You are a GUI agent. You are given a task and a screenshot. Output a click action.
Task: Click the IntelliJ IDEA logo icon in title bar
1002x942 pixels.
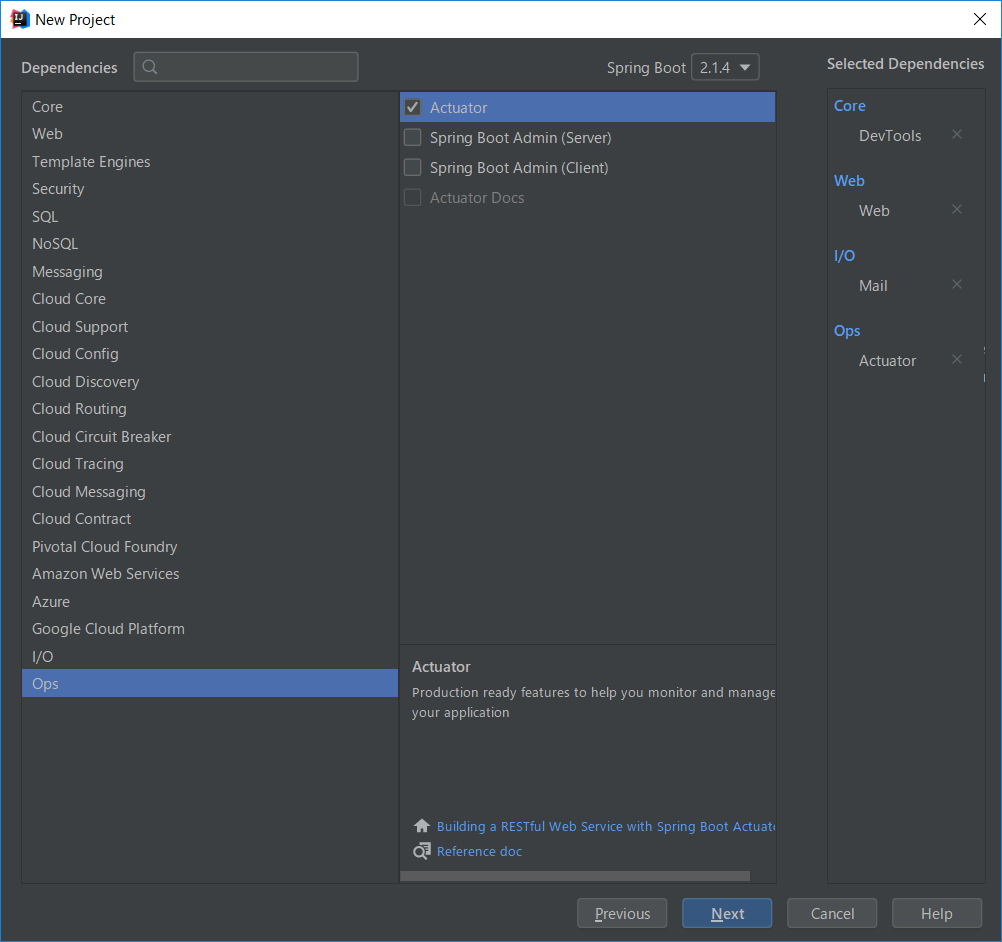[20, 19]
